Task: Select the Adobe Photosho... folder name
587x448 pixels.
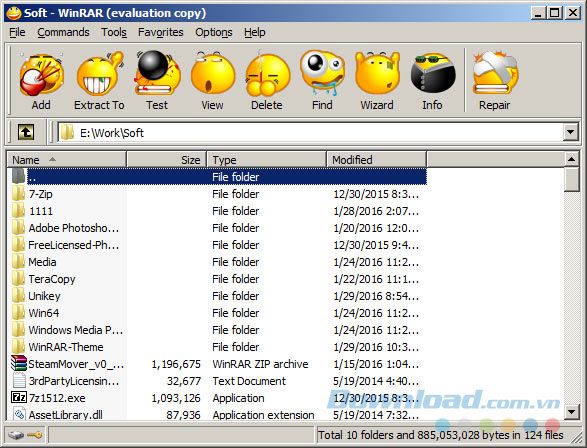Action: pyautogui.click(x=73, y=228)
